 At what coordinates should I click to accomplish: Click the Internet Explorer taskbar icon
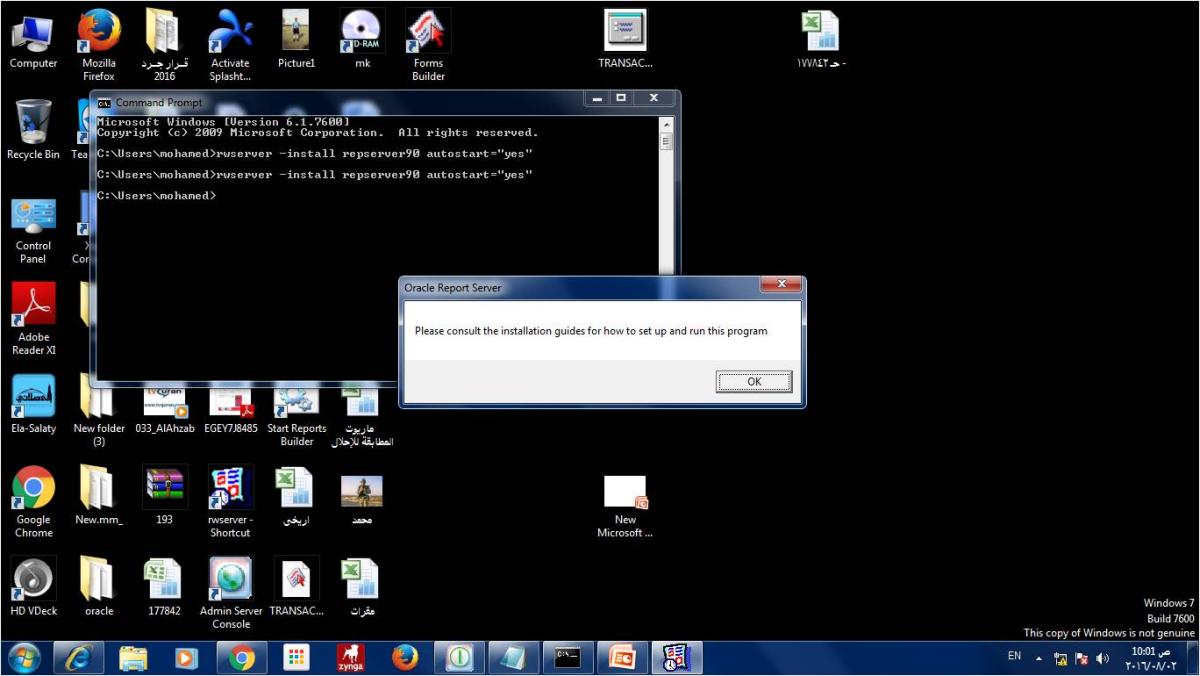(x=78, y=657)
